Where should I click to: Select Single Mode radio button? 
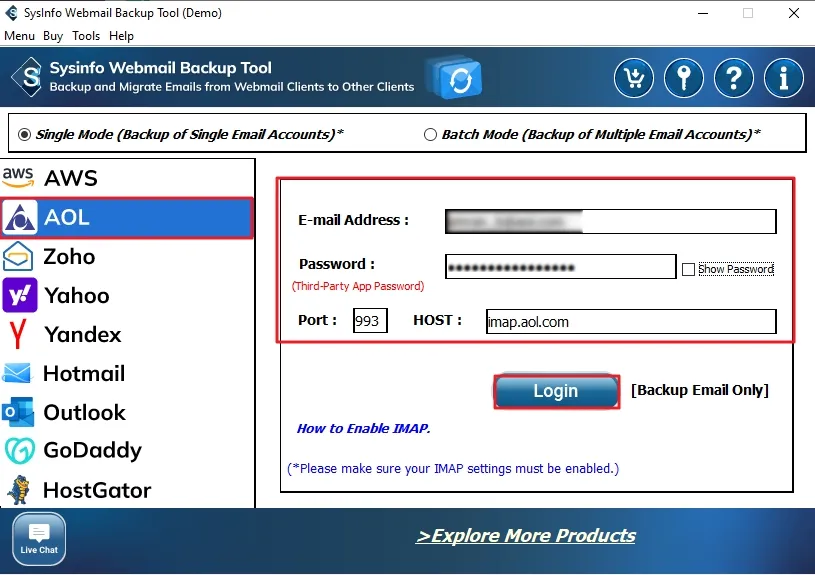pos(24,135)
